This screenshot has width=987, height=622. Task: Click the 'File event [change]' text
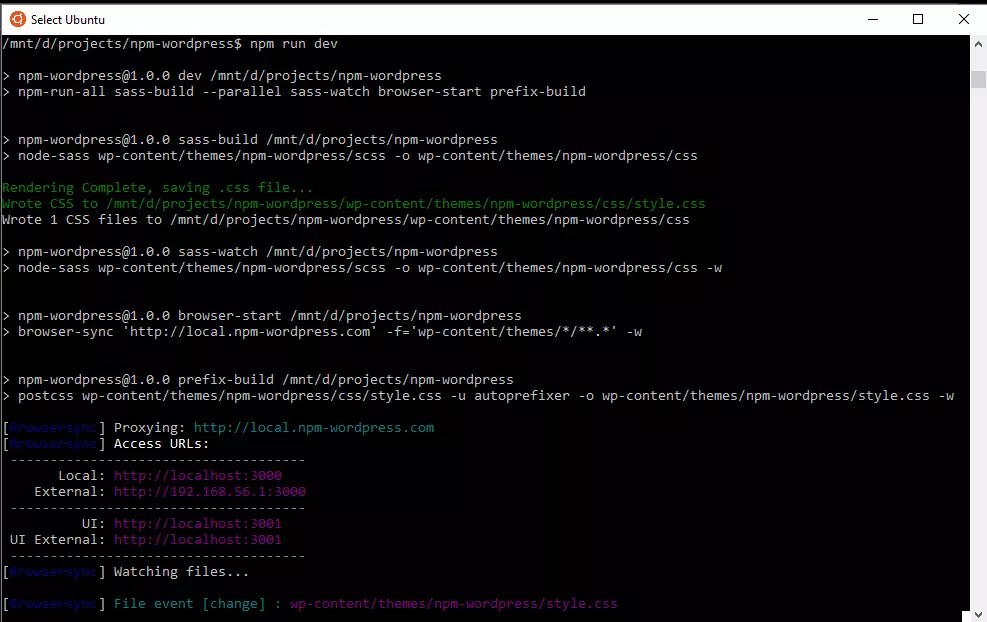pyautogui.click(x=189, y=604)
